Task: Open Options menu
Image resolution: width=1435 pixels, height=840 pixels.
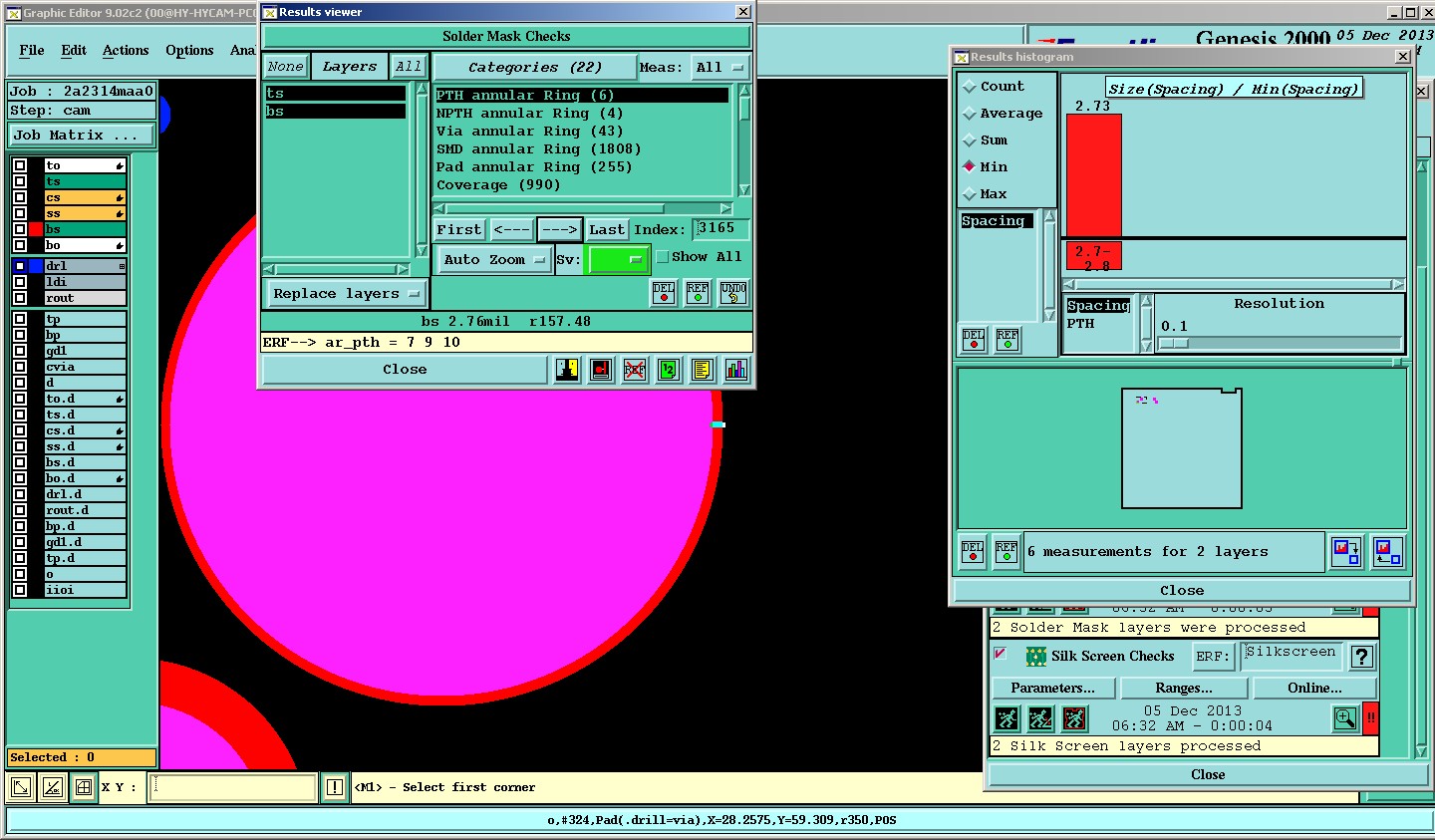Action: pos(189,50)
